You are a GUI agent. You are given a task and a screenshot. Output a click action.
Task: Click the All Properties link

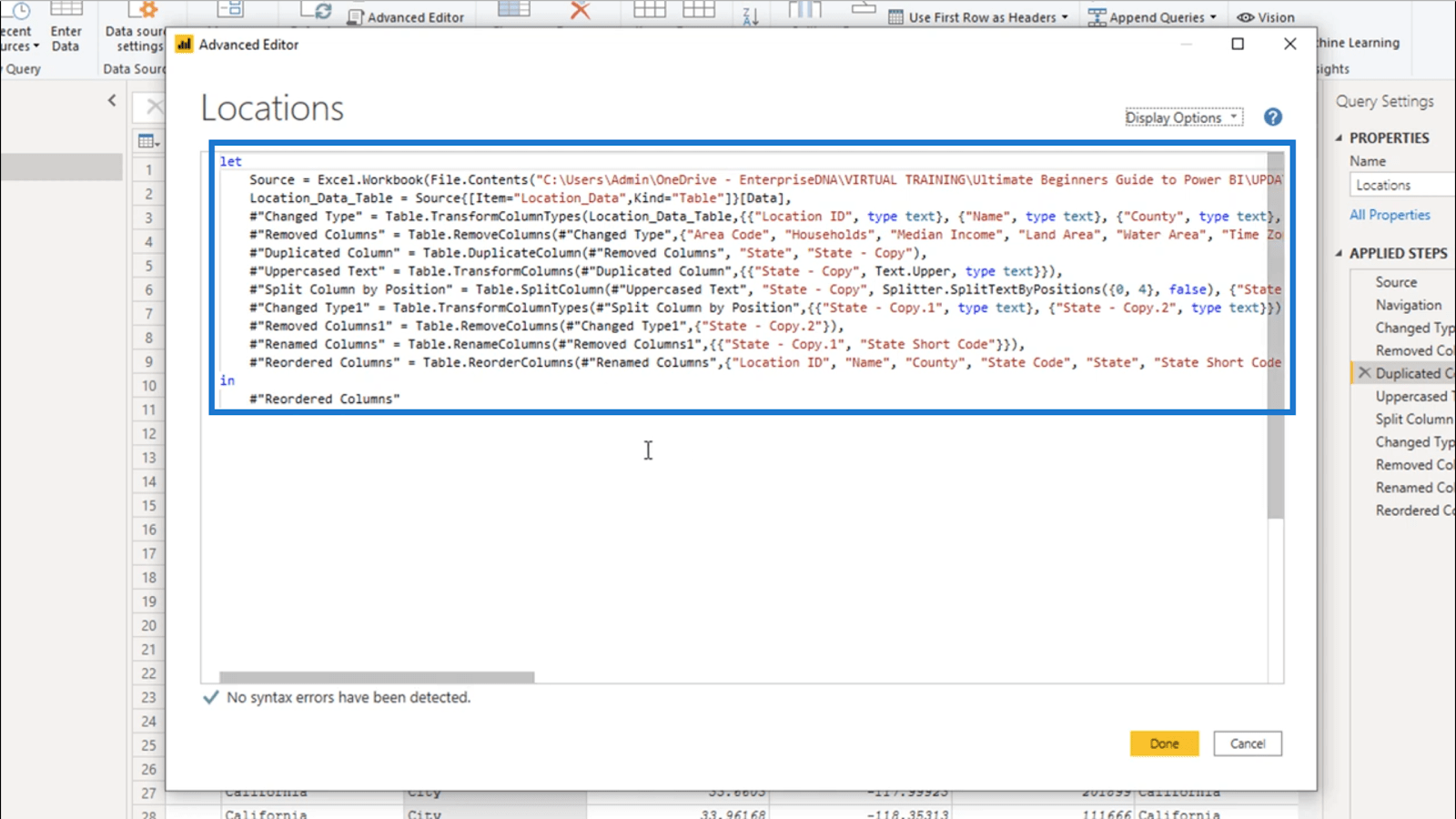click(1390, 215)
